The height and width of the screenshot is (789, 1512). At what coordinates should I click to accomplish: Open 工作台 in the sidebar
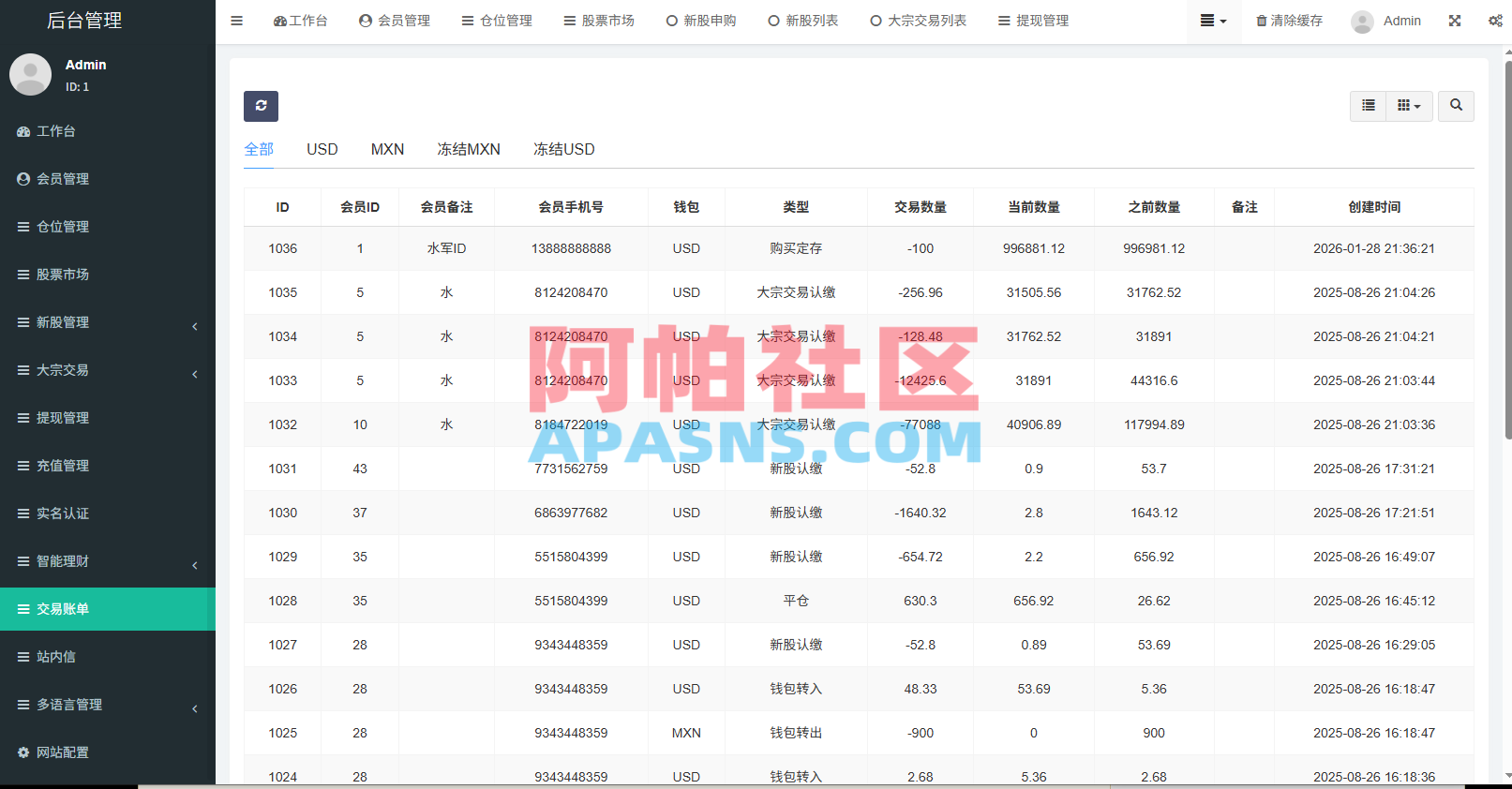[x=108, y=131]
